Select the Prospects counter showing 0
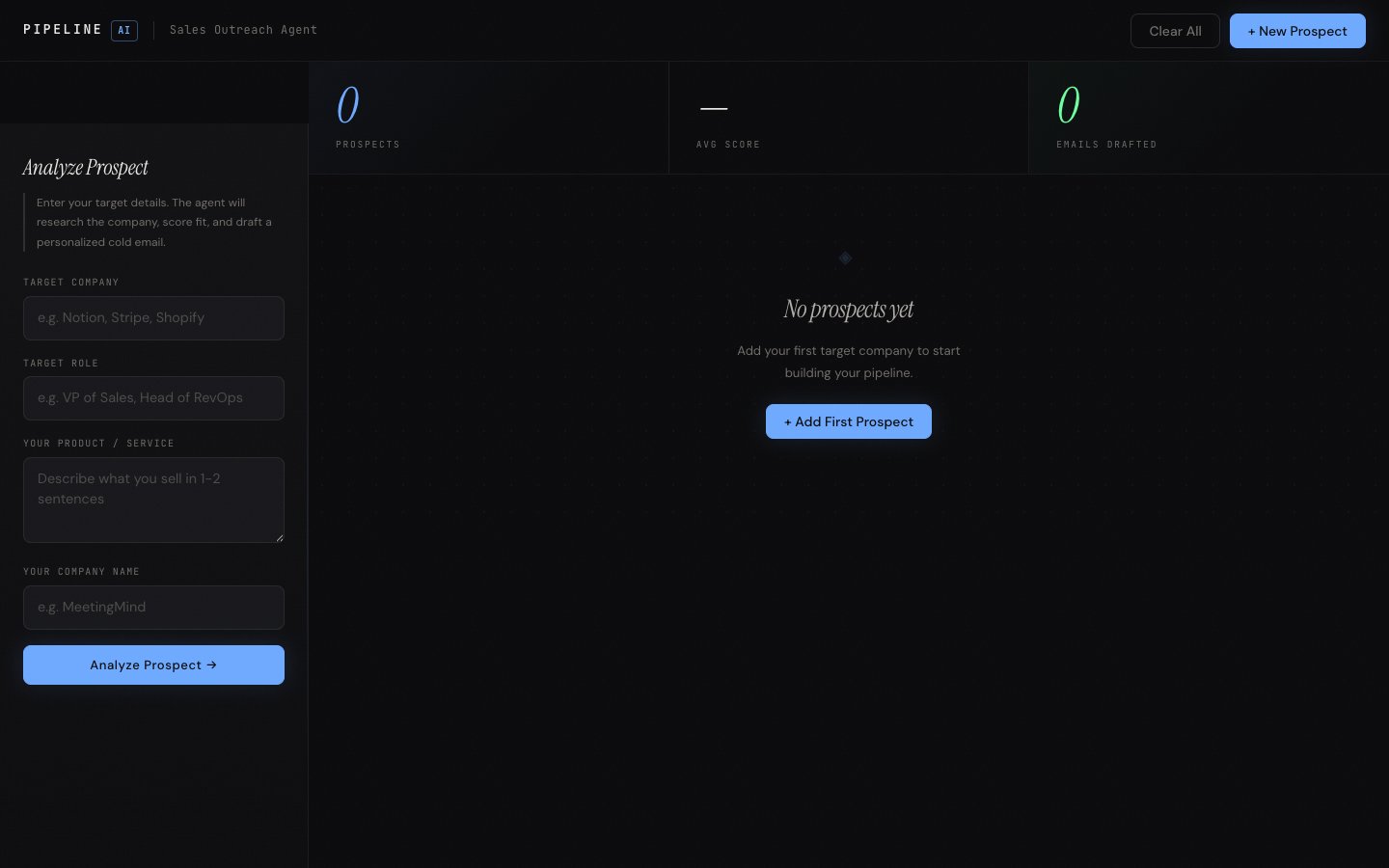Image resolution: width=1389 pixels, height=868 pixels. [x=347, y=104]
